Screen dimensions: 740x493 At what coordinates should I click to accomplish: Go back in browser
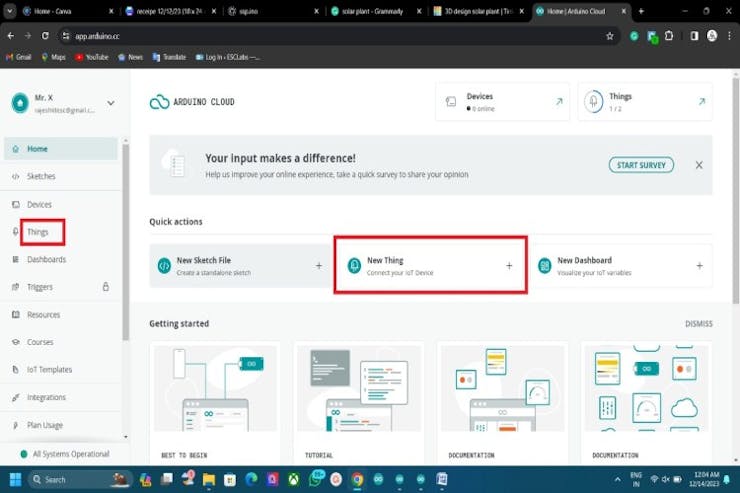10,36
